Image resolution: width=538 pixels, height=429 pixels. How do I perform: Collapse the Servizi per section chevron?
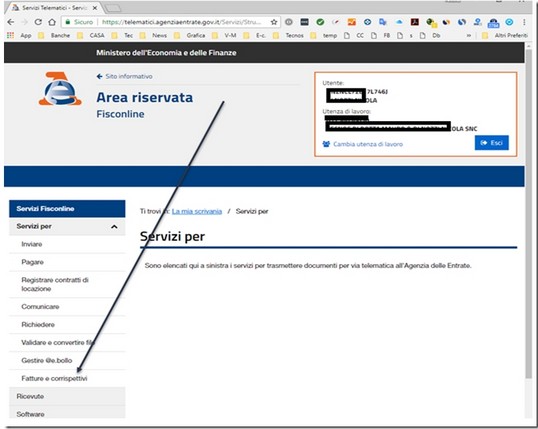coord(114,227)
